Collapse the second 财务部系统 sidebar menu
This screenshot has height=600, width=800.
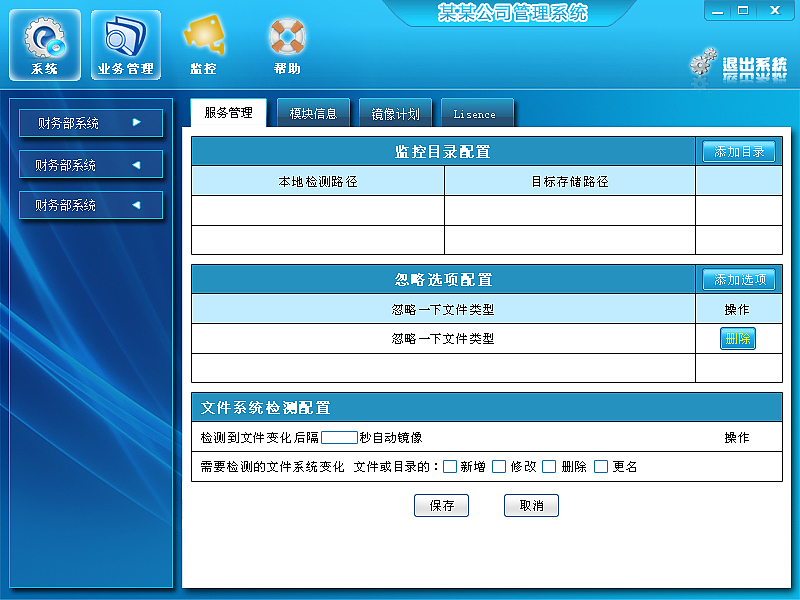[91, 163]
